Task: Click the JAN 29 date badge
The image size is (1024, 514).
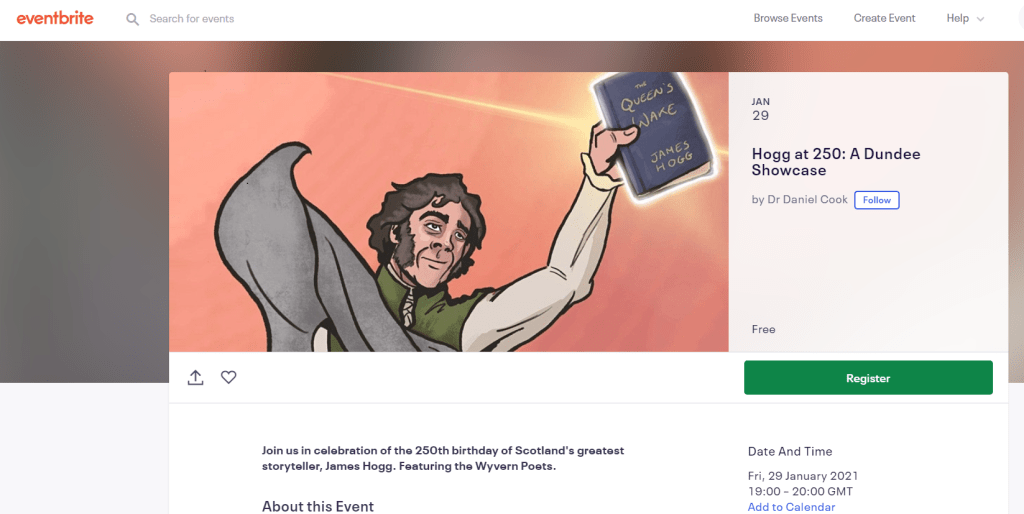Action: (761, 110)
